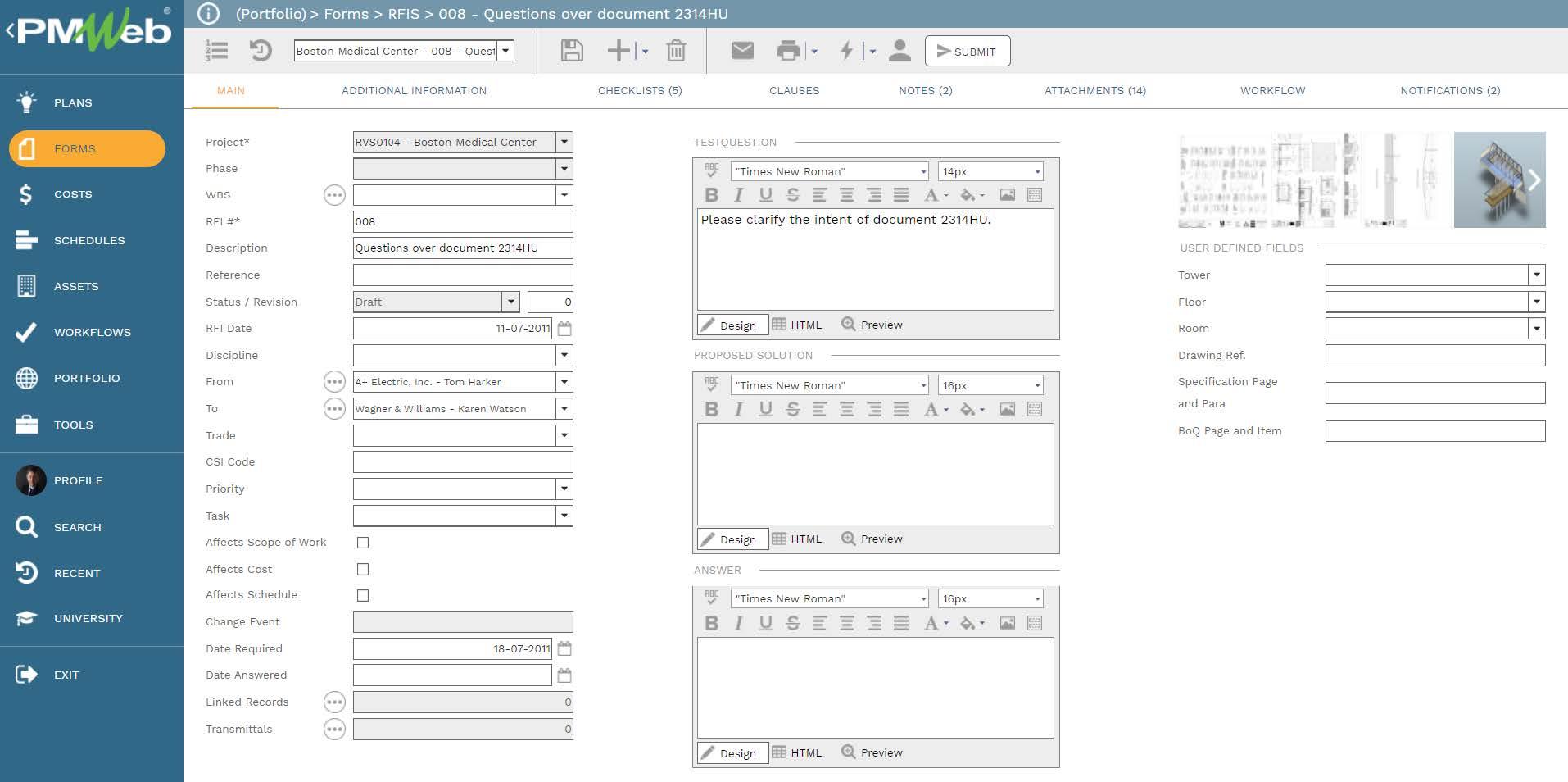Image resolution: width=1568 pixels, height=782 pixels.
Task: Open the Checklists tab
Action: click(x=640, y=90)
